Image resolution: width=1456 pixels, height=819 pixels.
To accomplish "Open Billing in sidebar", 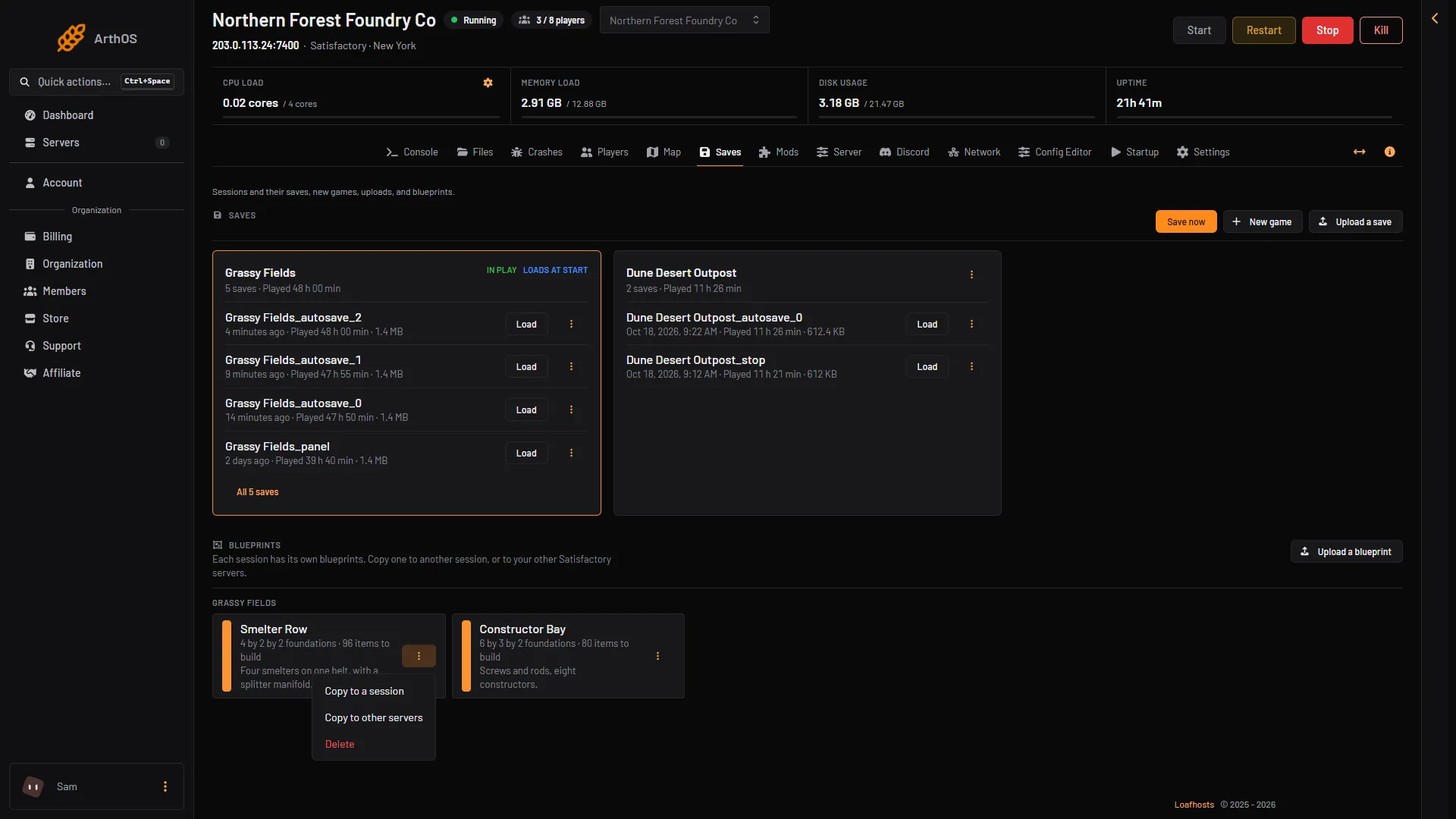I will [96, 237].
